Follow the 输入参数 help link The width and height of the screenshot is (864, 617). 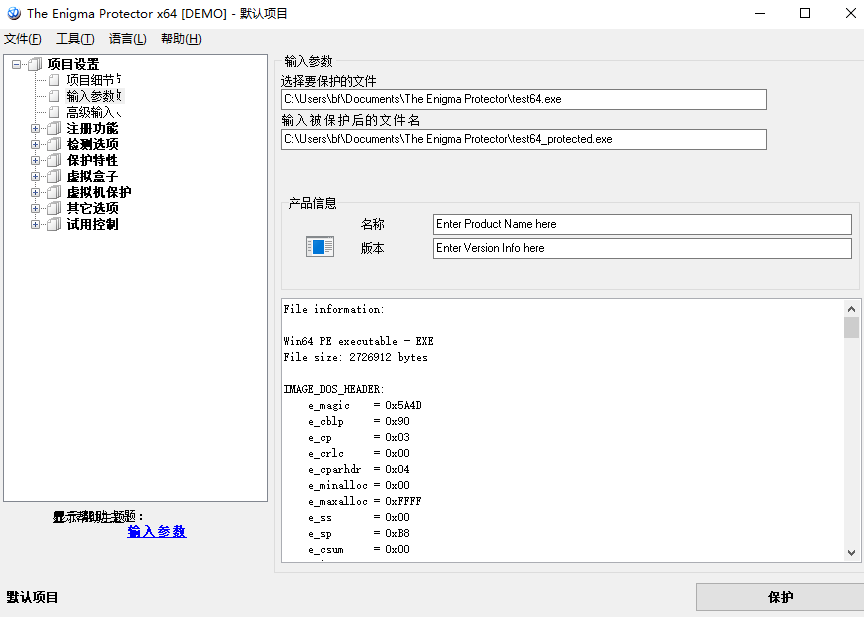(157, 532)
